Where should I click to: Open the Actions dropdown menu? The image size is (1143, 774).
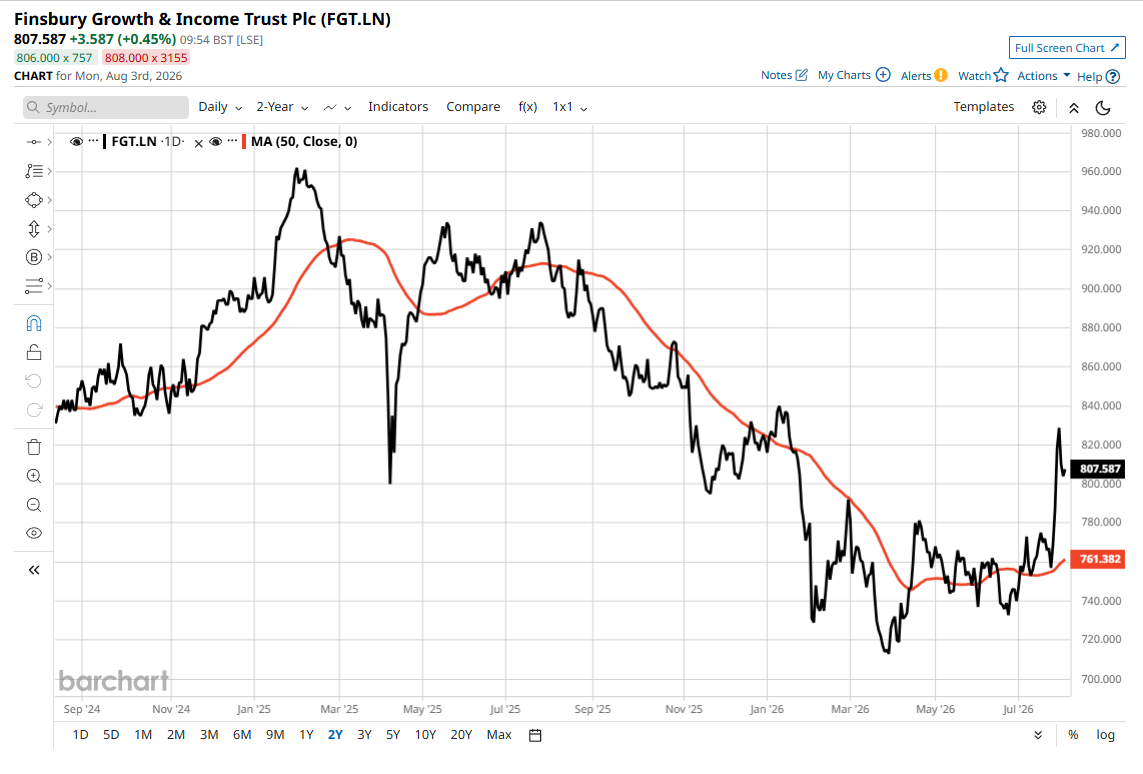[1044, 76]
